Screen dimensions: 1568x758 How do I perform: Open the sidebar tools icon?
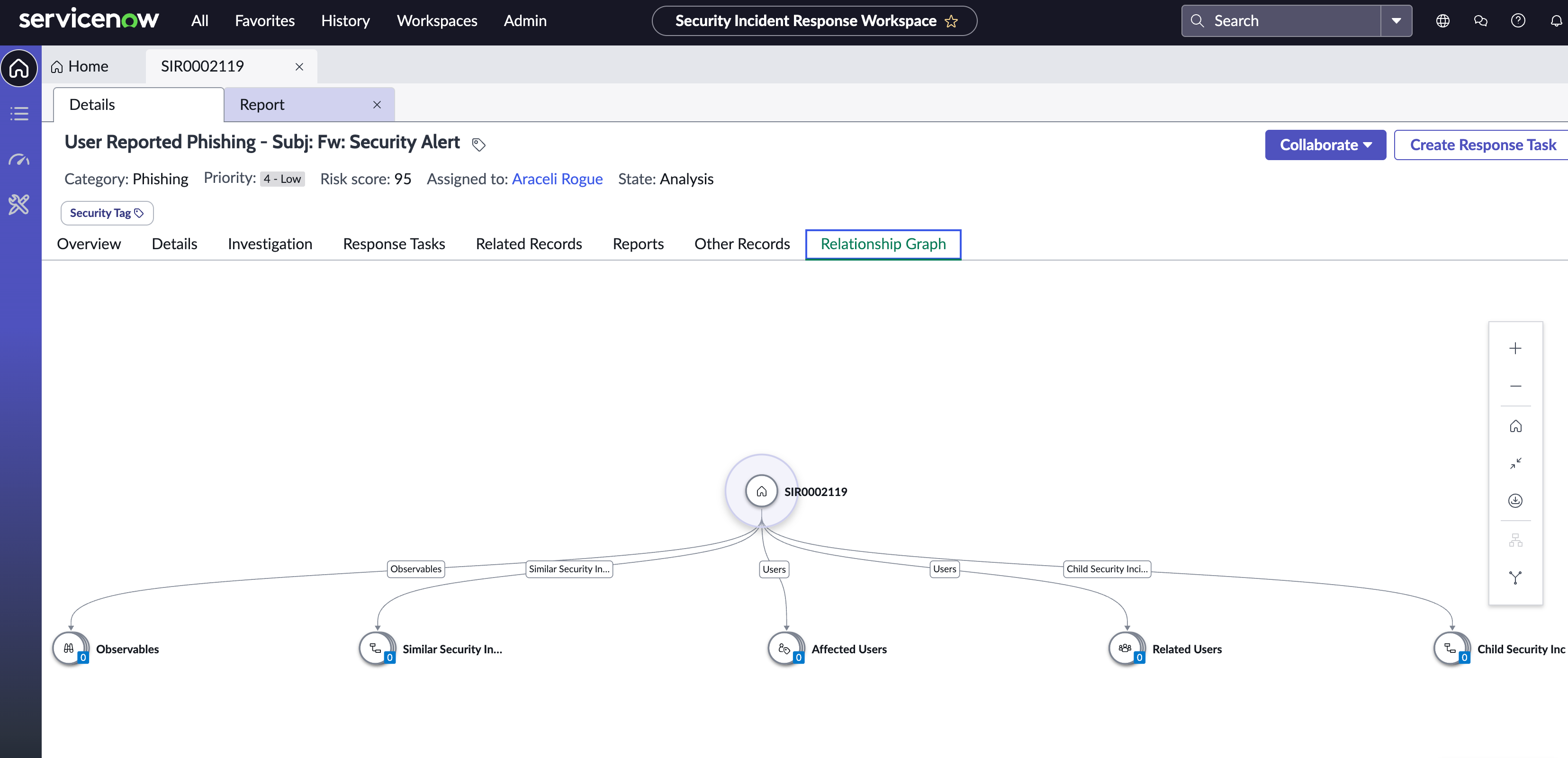[x=19, y=205]
